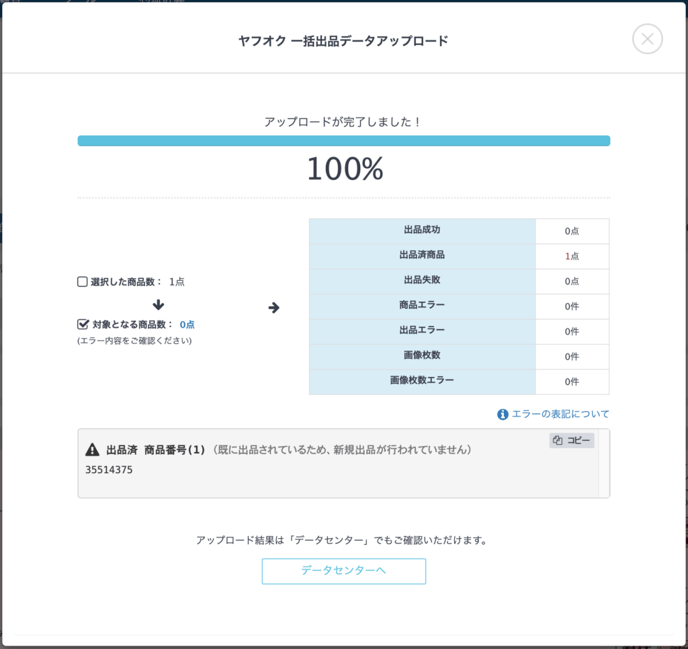The width and height of the screenshot is (688, 649).
Task: Click the 商品エラー row label
Action: click(x=422, y=306)
